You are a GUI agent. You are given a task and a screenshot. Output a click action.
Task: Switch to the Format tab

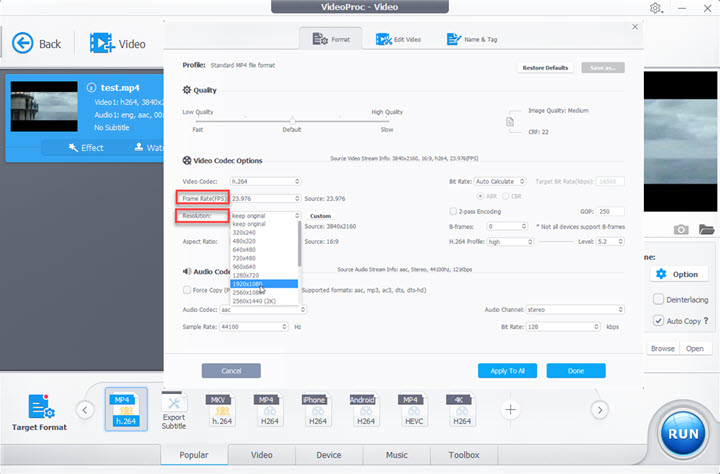331,39
